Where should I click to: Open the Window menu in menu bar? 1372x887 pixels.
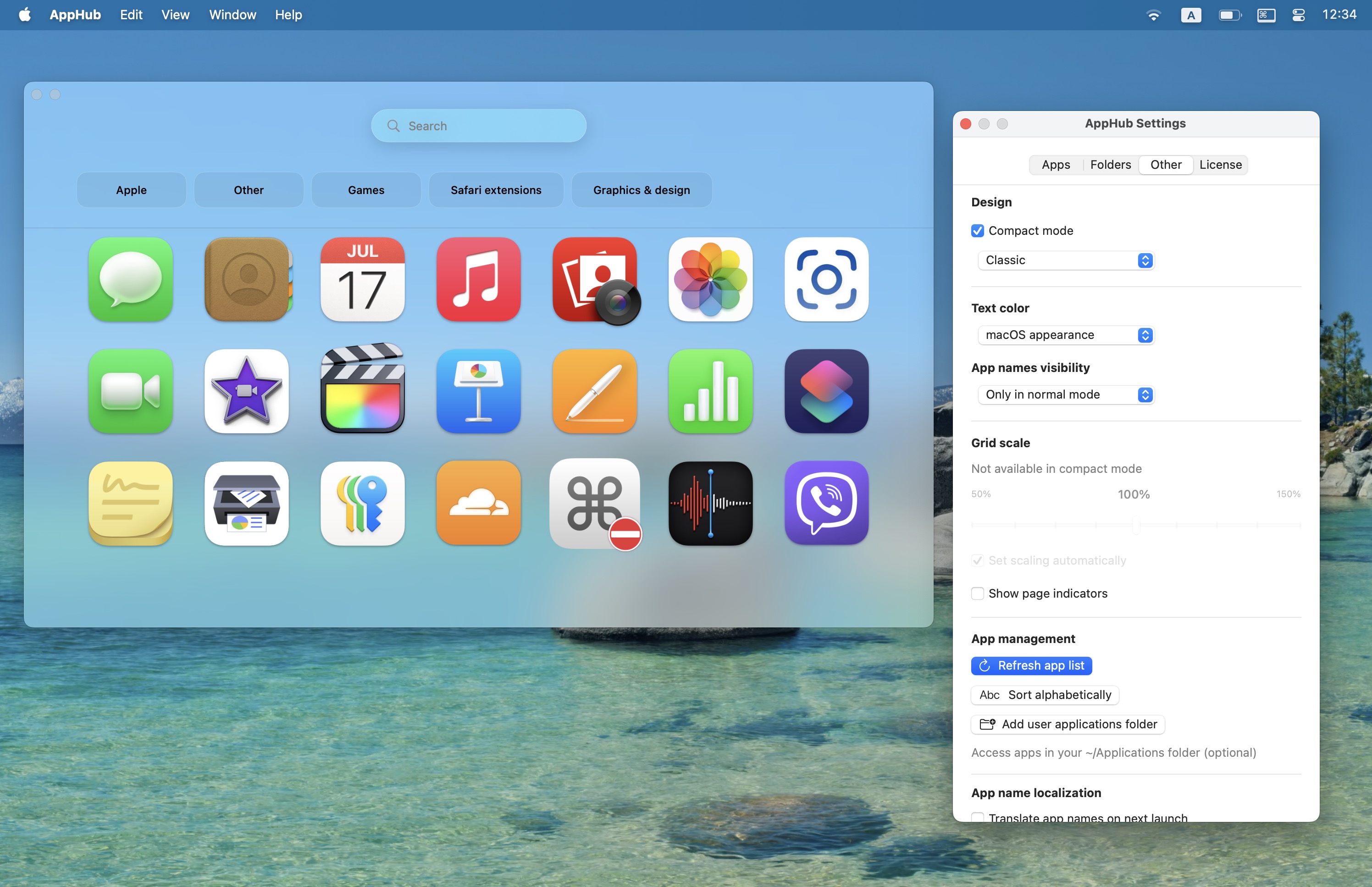coord(232,15)
